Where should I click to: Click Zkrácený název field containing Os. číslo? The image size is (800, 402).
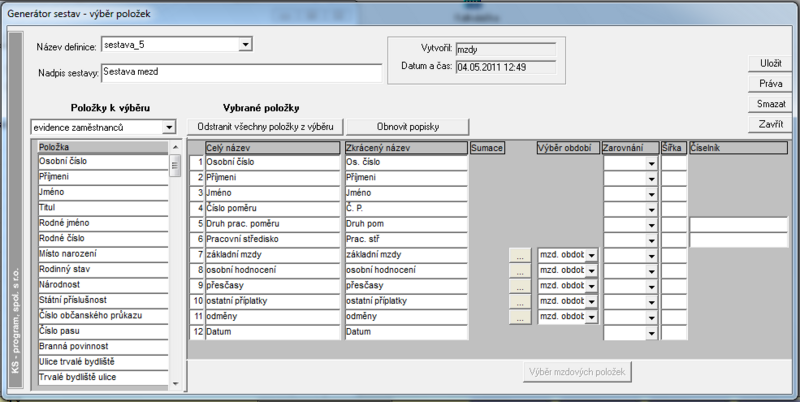[x=406, y=163]
